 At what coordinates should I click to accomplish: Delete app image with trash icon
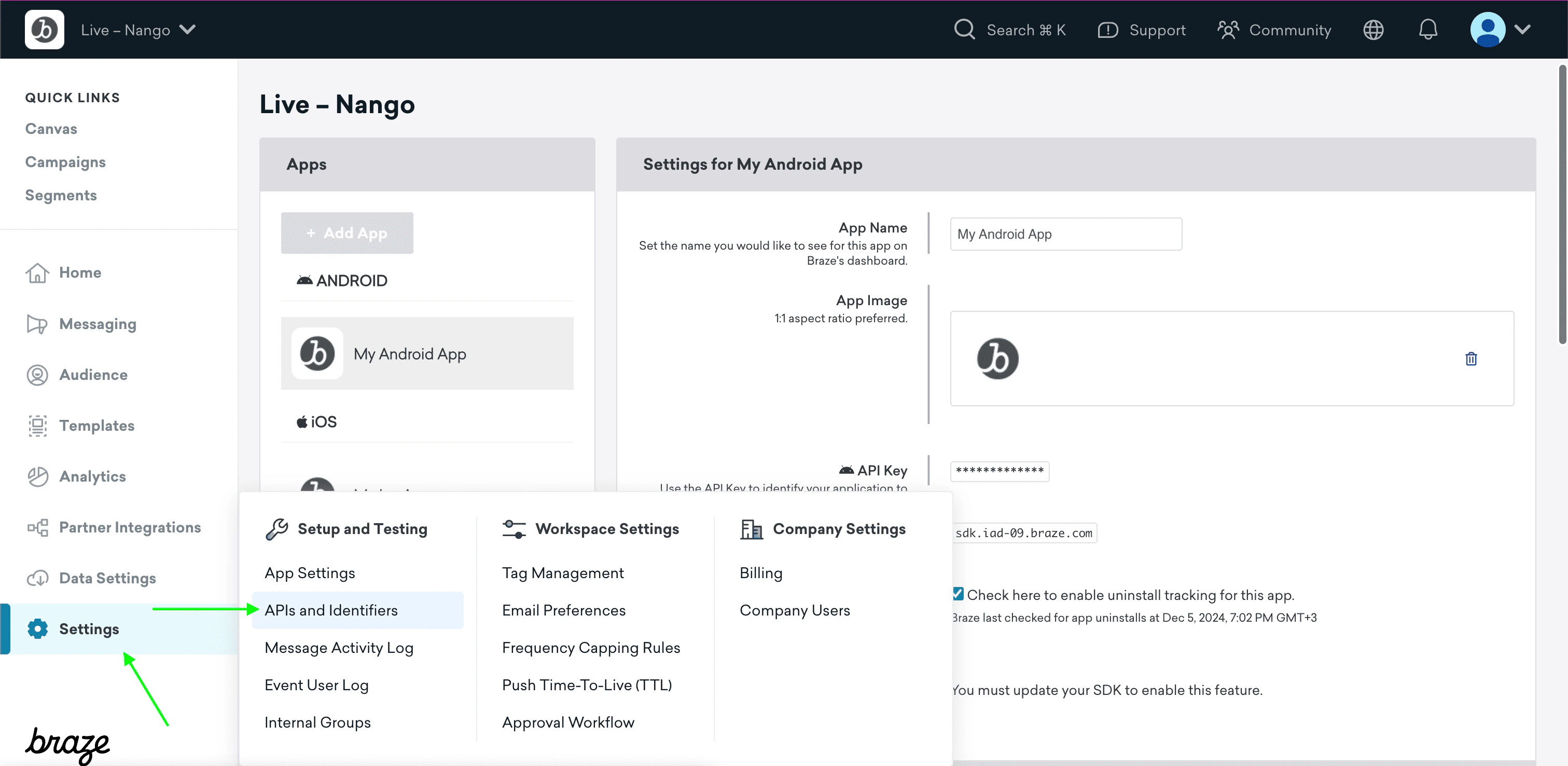[x=1470, y=359]
